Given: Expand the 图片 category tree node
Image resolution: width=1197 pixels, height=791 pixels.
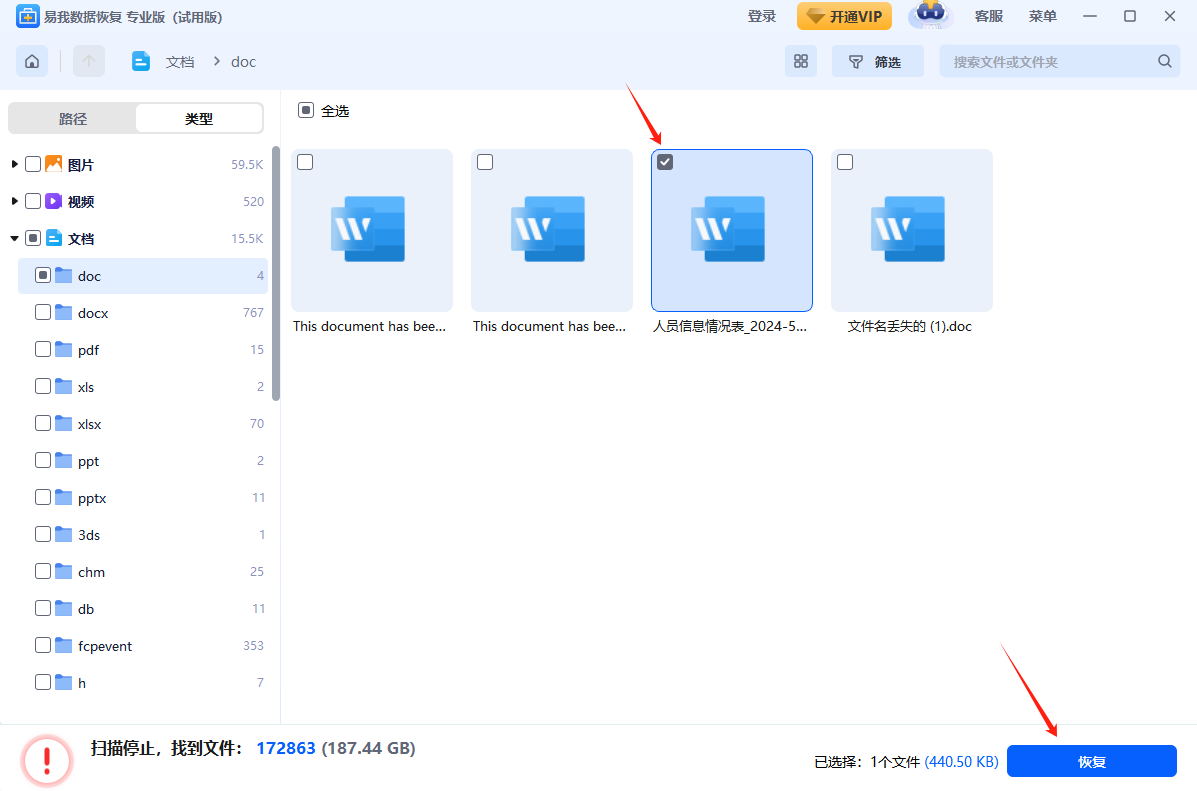Looking at the screenshot, I should 14,164.
